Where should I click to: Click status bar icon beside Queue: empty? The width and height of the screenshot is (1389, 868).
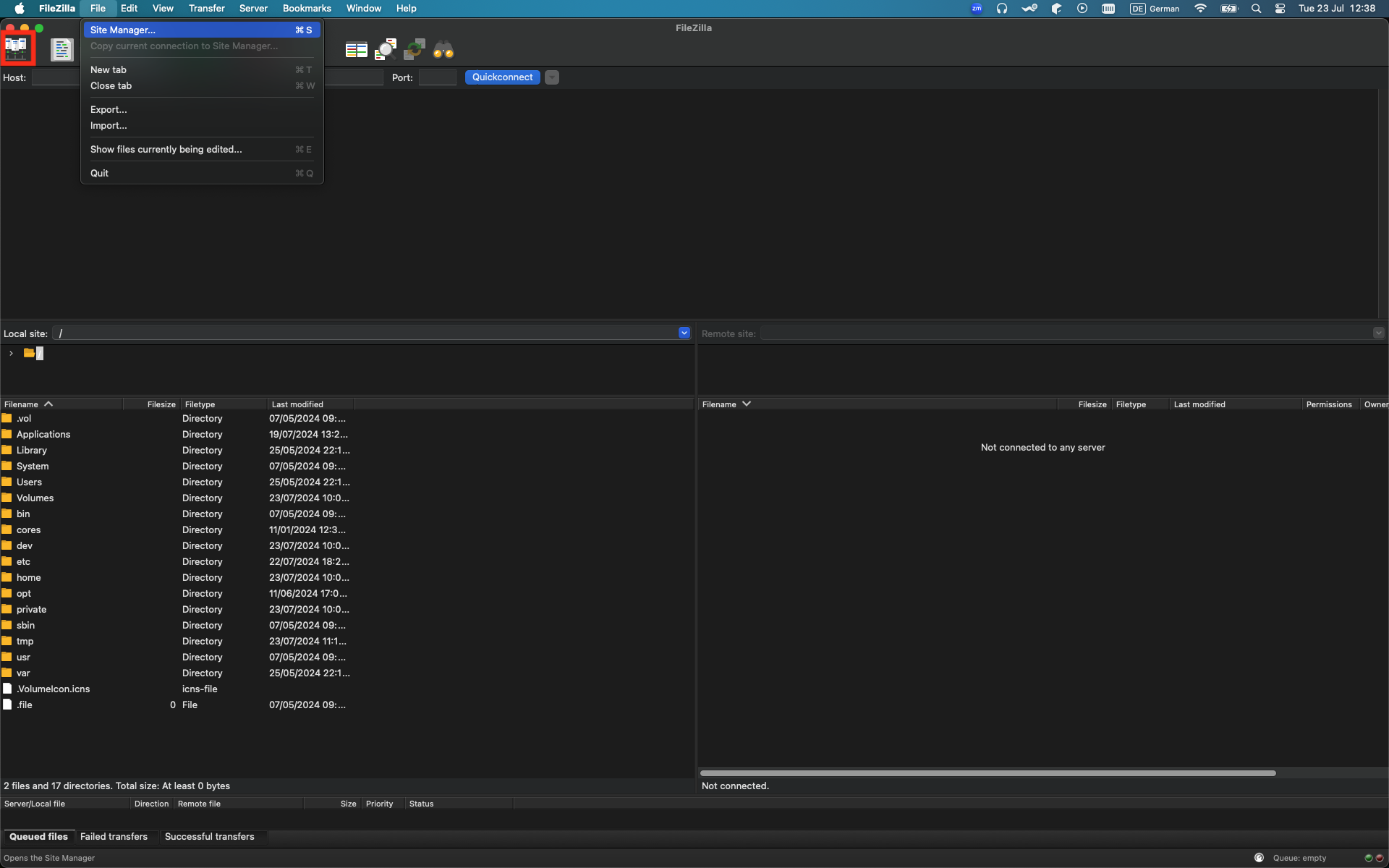pos(1259,858)
